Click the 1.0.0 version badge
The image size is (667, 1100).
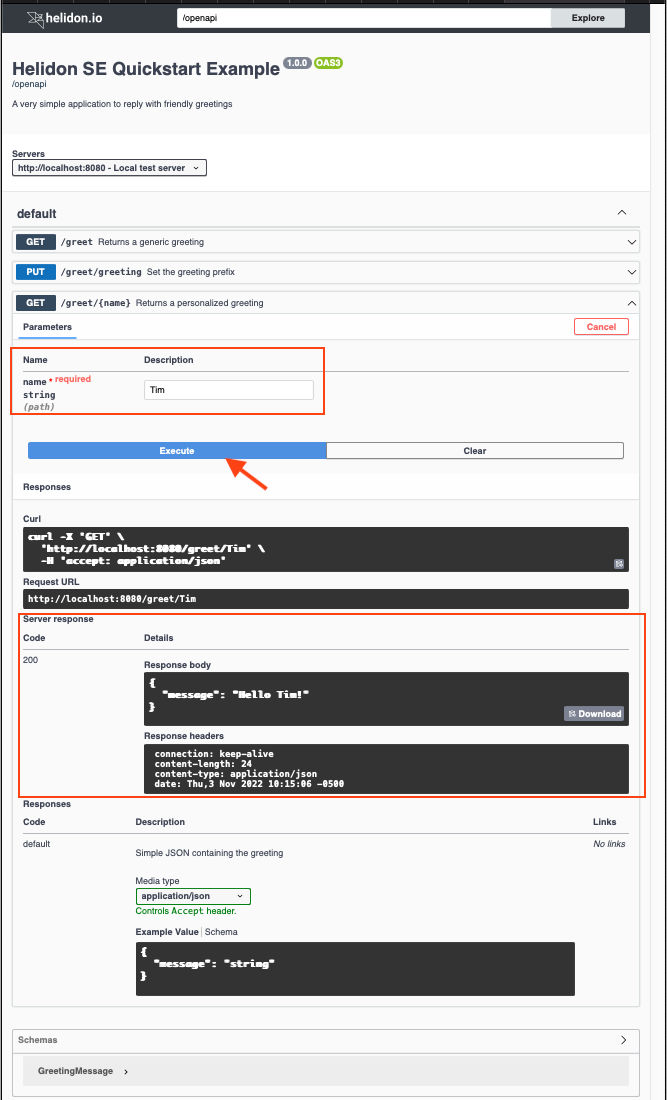[297, 63]
